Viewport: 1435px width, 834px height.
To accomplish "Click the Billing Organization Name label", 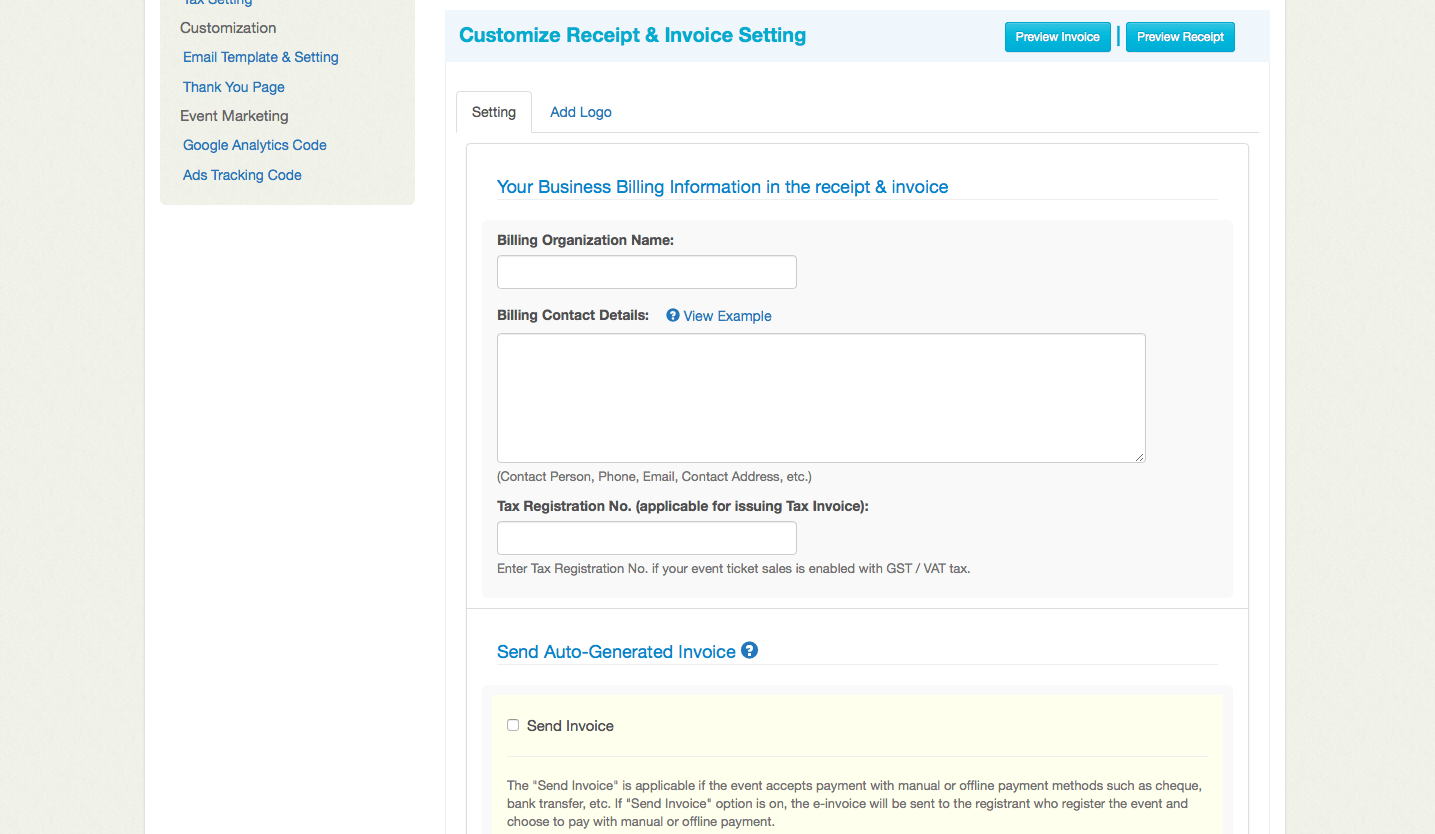I will pos(585,240).
